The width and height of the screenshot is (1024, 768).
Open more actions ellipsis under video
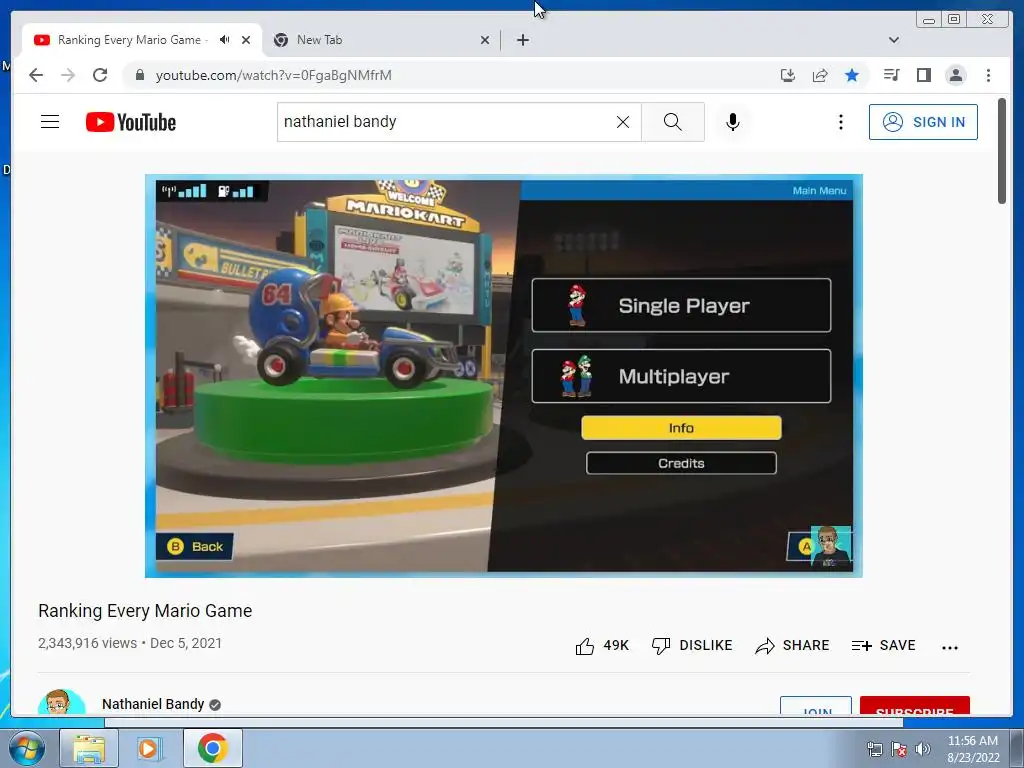[x=950, y=648]
